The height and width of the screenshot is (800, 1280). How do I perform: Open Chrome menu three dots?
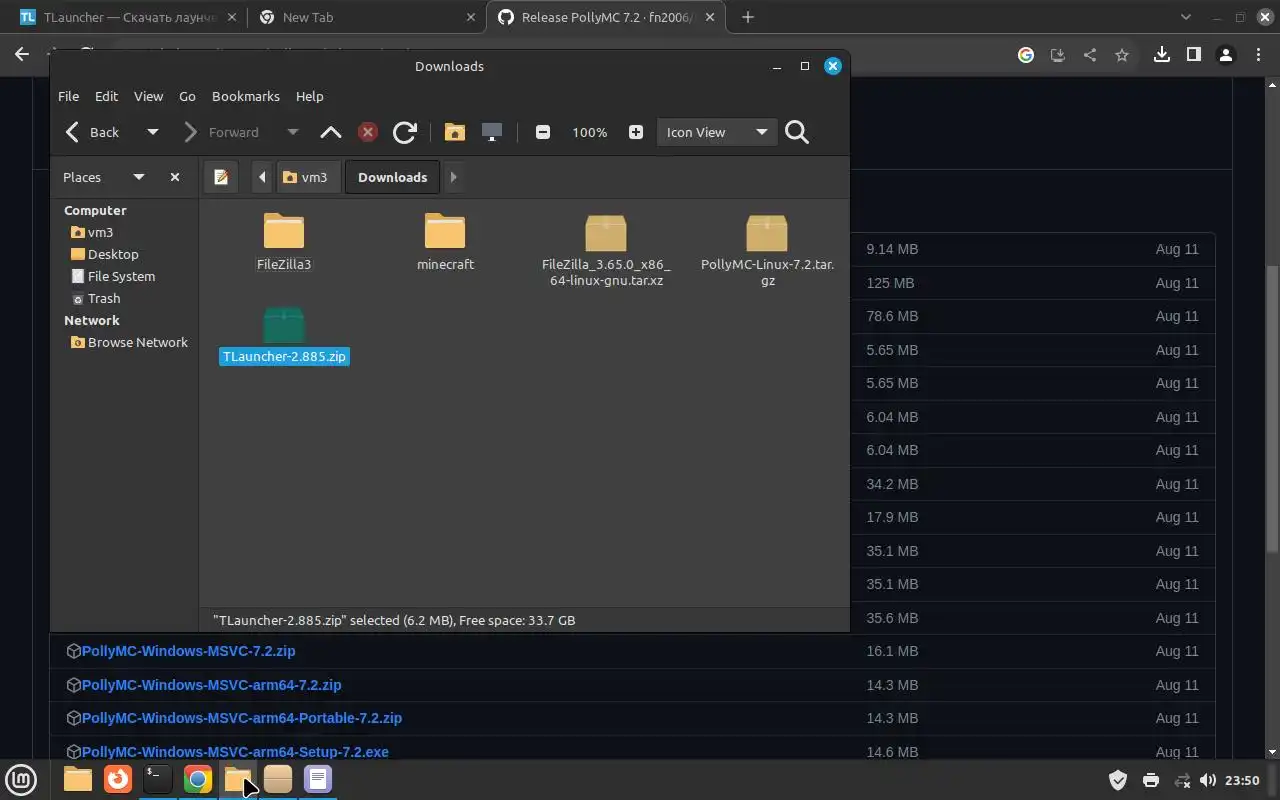click(1258, 55)
